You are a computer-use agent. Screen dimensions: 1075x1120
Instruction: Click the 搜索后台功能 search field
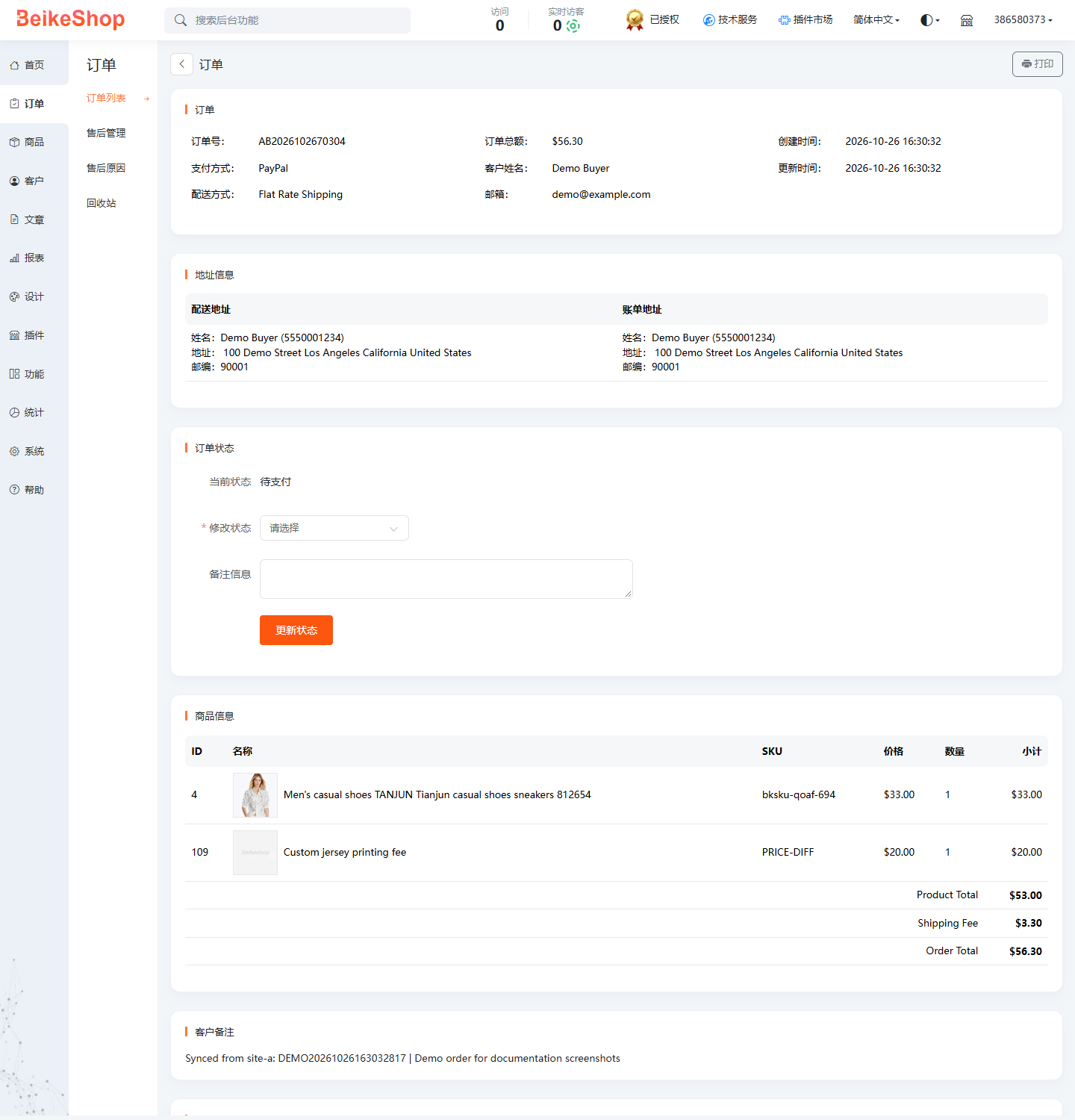[287, 20]
